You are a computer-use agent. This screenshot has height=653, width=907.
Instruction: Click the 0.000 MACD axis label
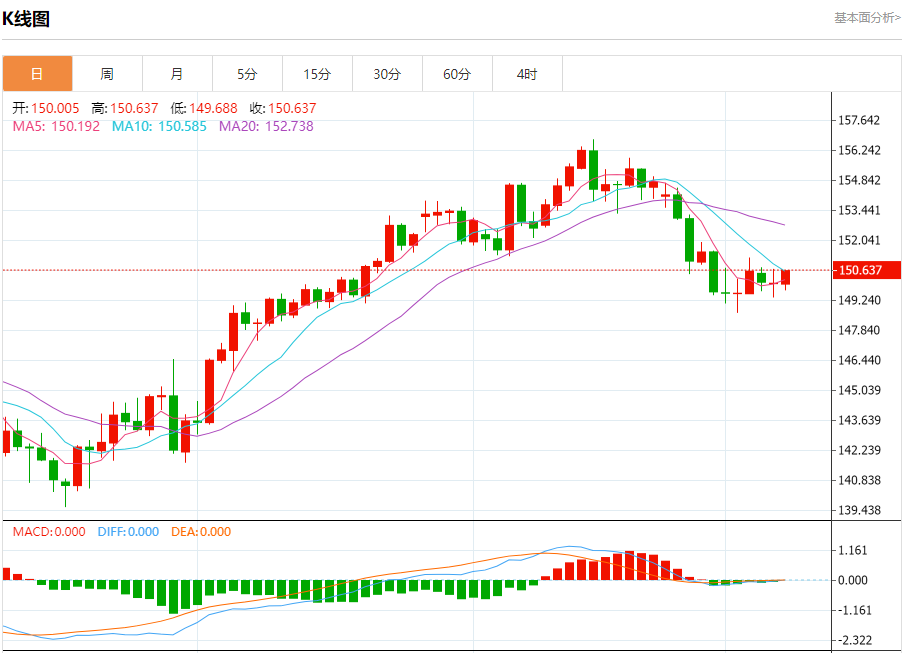click(x=853, y=580)
